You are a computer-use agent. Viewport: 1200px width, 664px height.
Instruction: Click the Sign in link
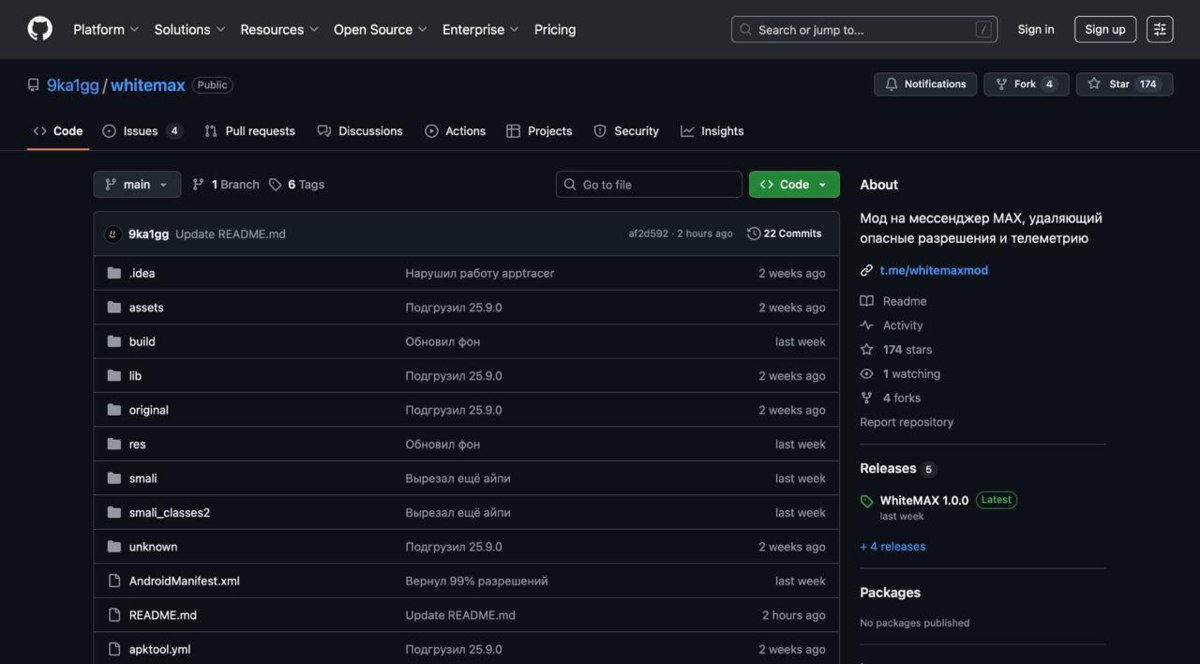tap(1036, 29)
